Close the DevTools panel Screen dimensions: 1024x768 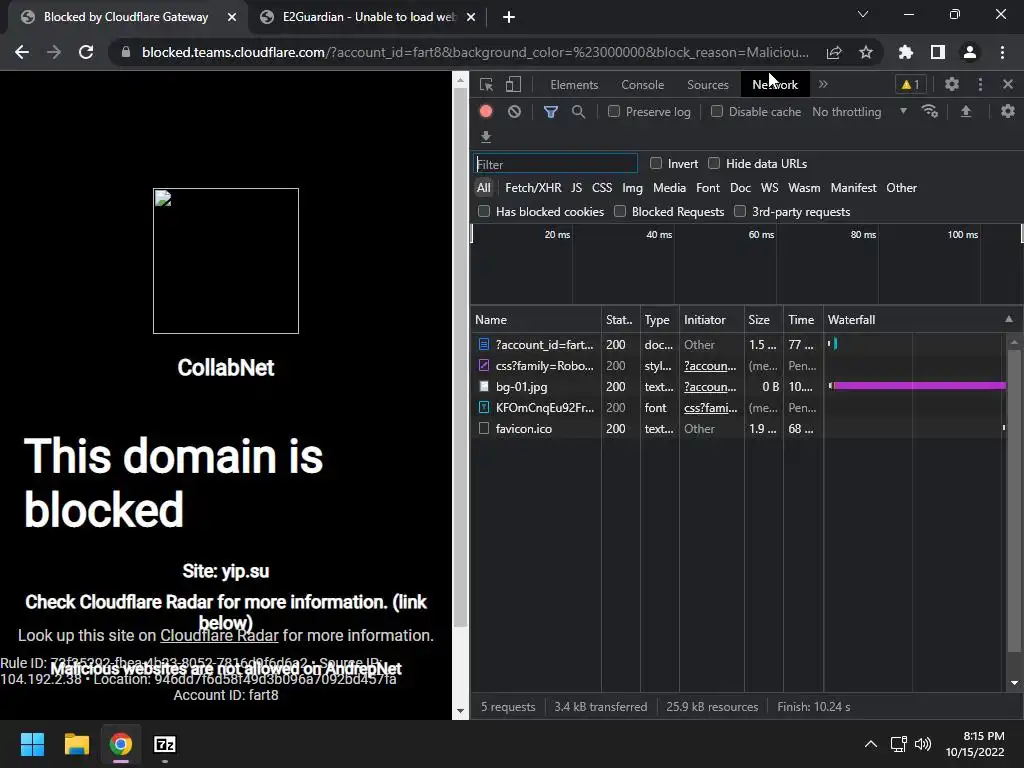[1008, 84]
